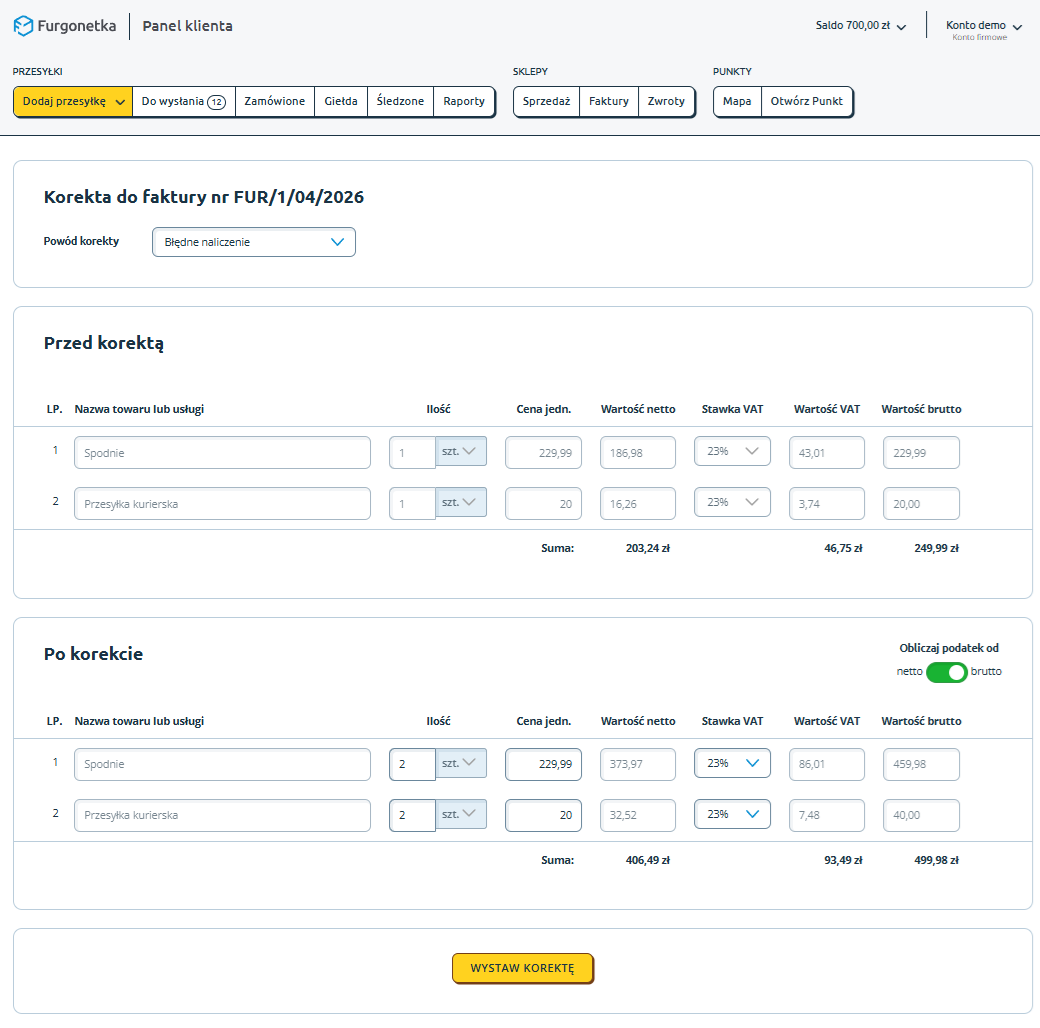Click the badge showing 12 shipments
This screenshot has height=1028, width=1040.
216,102
